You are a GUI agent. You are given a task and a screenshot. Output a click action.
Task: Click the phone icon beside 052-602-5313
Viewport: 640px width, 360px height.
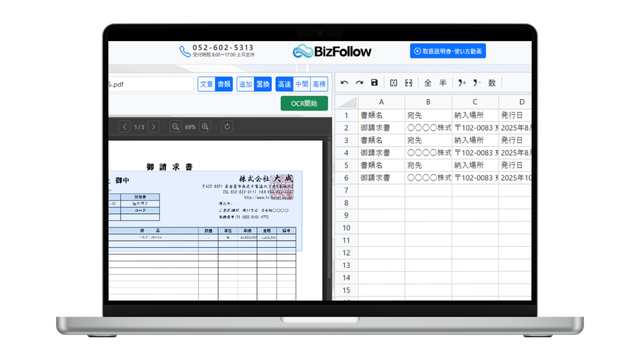pyautogui.click(x=184, y=51)
